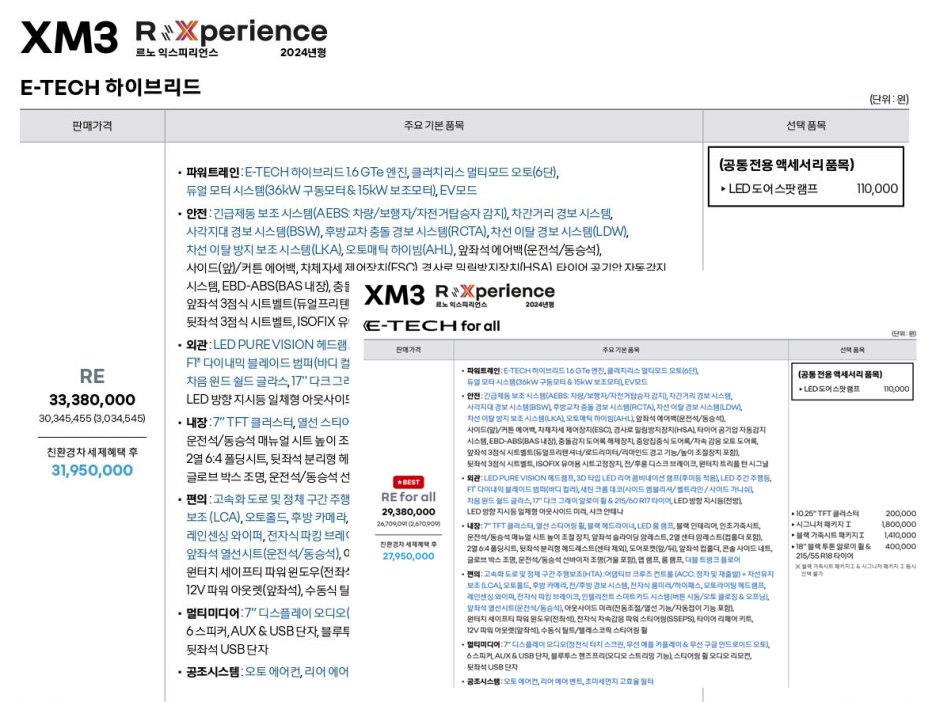Click the RE trim price 33,380,000
Viewport: 936px width, 702px height.
point(92,400)
